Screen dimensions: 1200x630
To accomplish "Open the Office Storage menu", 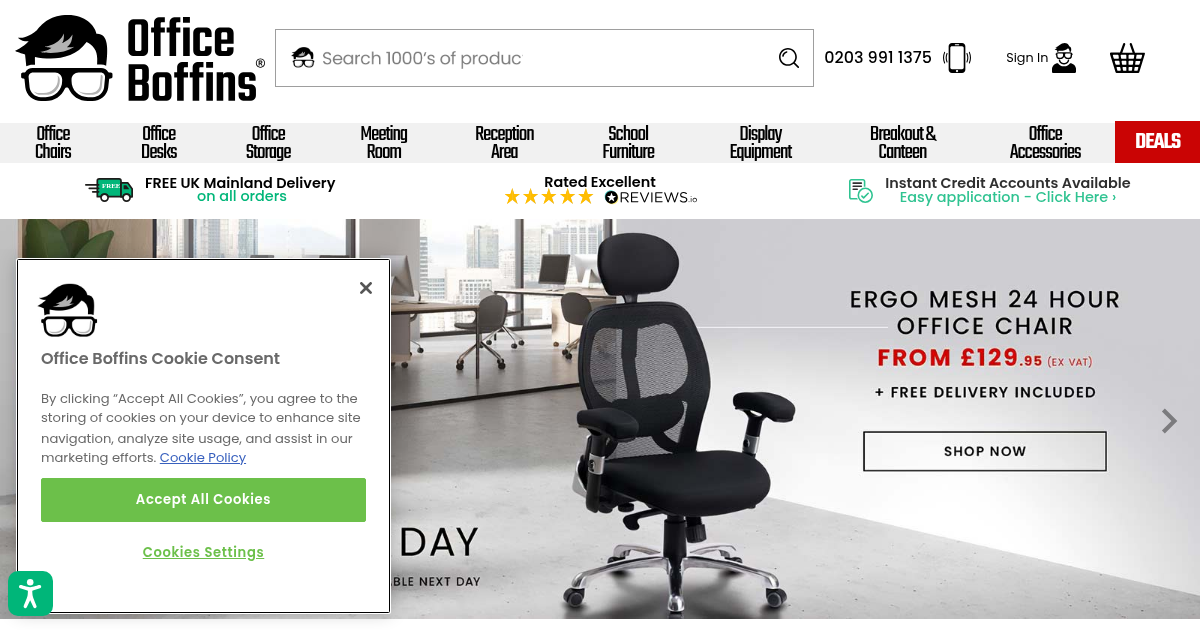I will 268,142.
